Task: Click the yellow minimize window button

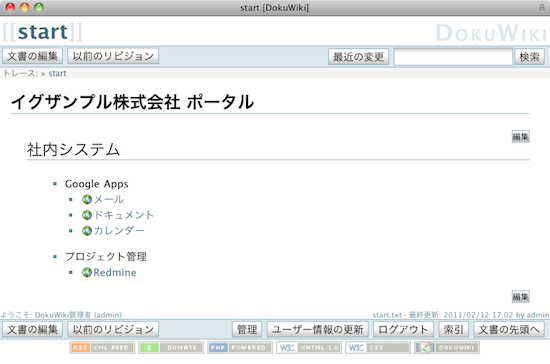Action: (25, 7)
